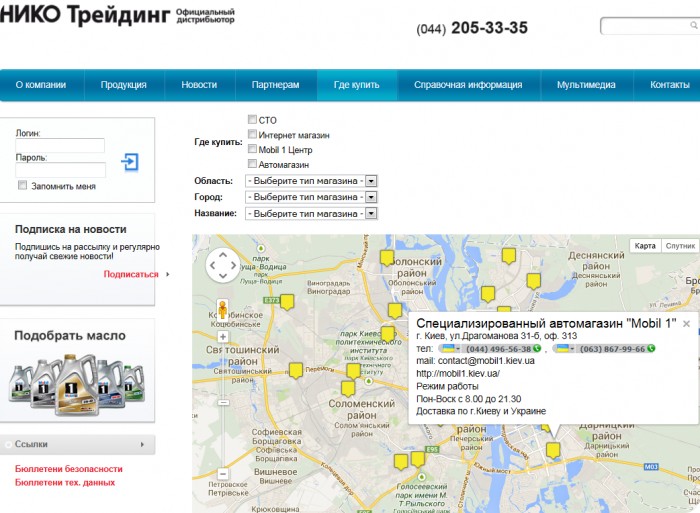Image resolution: width=700 pixels, height=513 pixels.
Task: Click the Mobil 1 oil canisters image
Action: (x=77, y=384)
